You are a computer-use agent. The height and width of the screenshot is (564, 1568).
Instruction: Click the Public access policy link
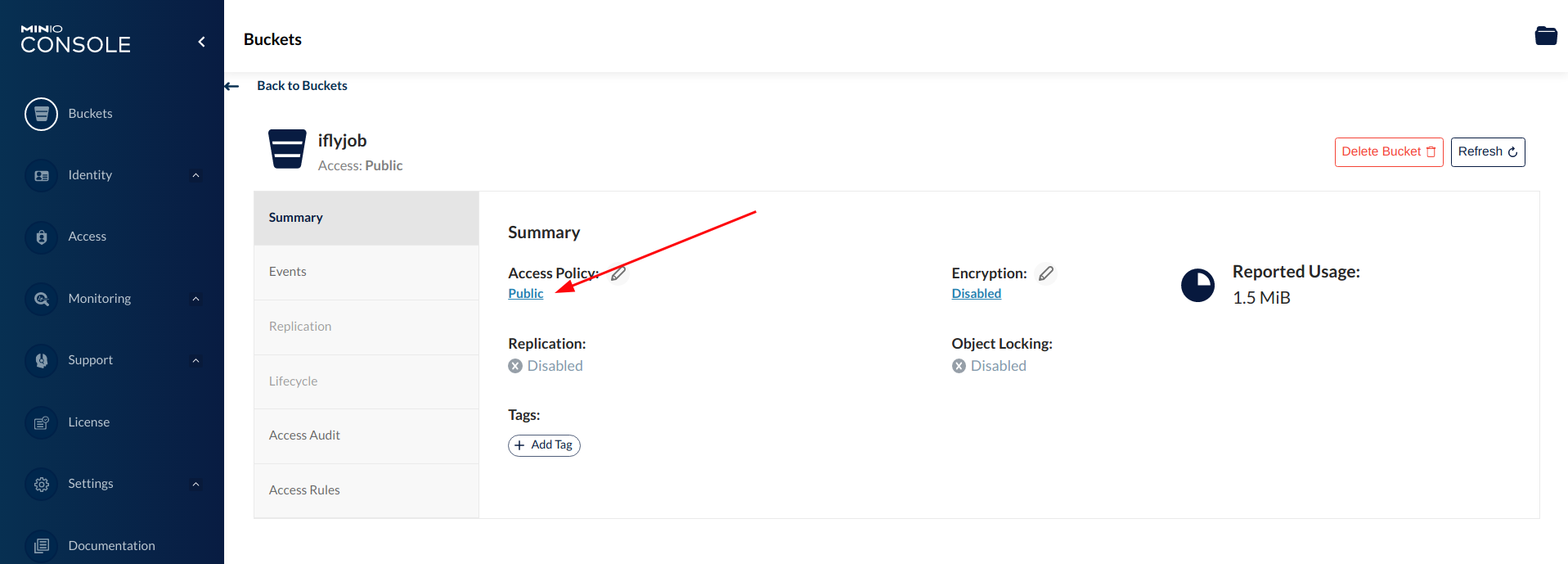(525, 294)
